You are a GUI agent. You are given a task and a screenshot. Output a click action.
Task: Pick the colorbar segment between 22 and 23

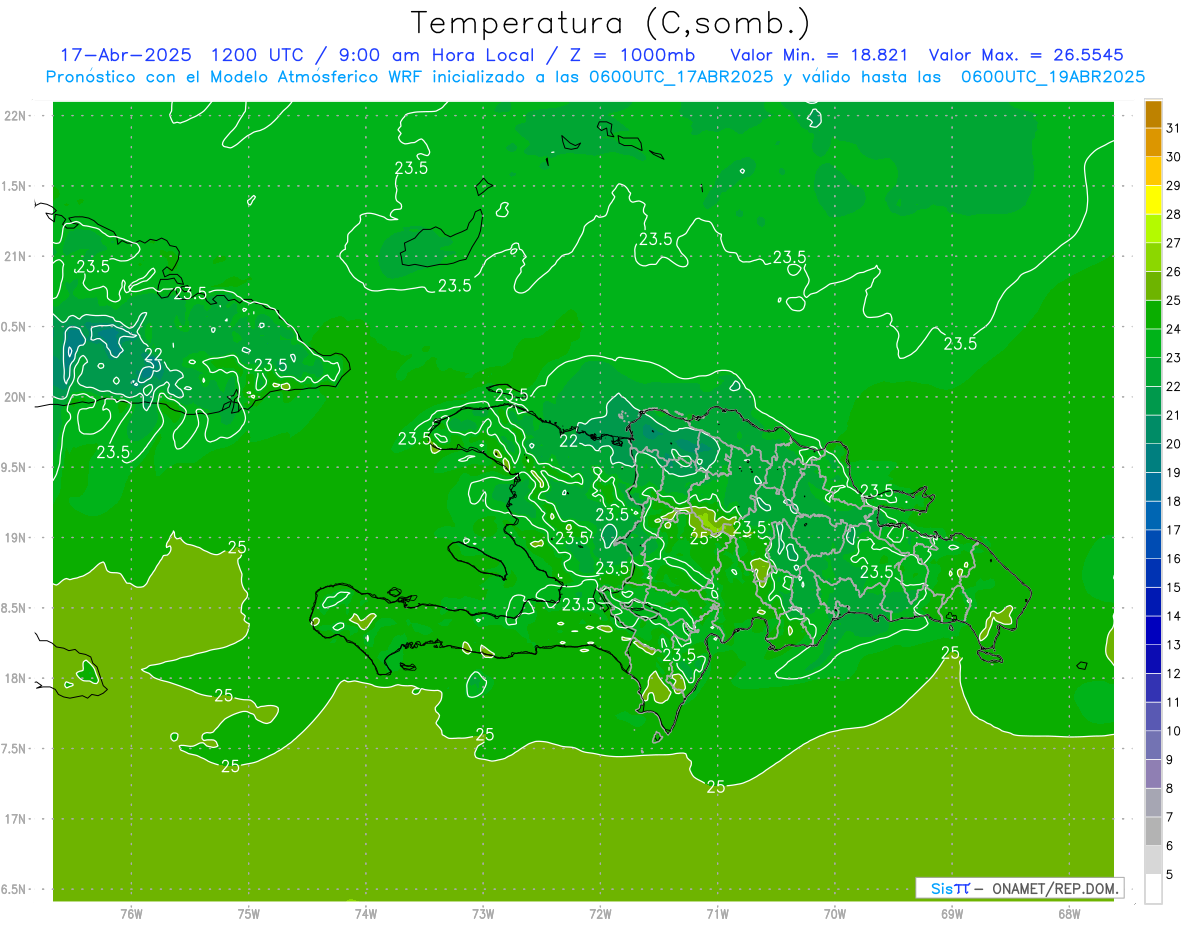point(1153,372)
